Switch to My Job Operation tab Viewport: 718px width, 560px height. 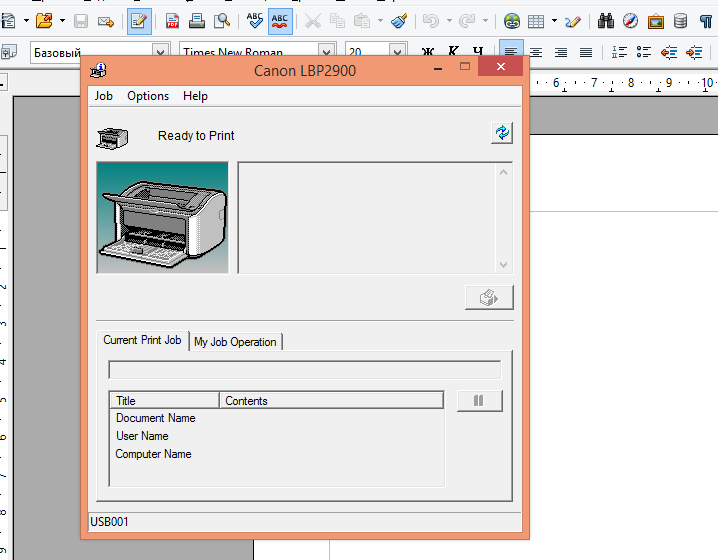[x=235, y=342]
